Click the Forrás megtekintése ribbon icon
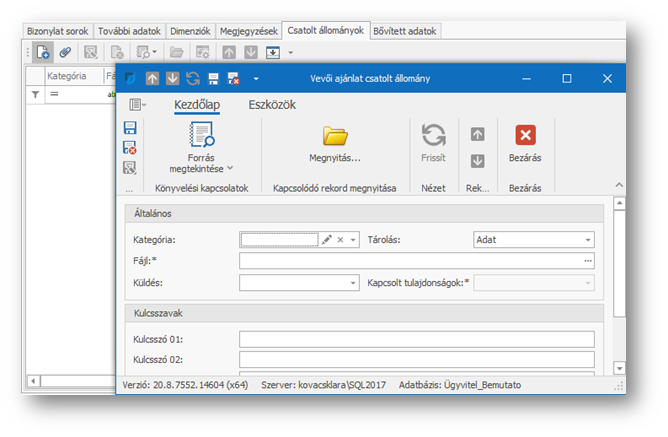 pos(202,136)
